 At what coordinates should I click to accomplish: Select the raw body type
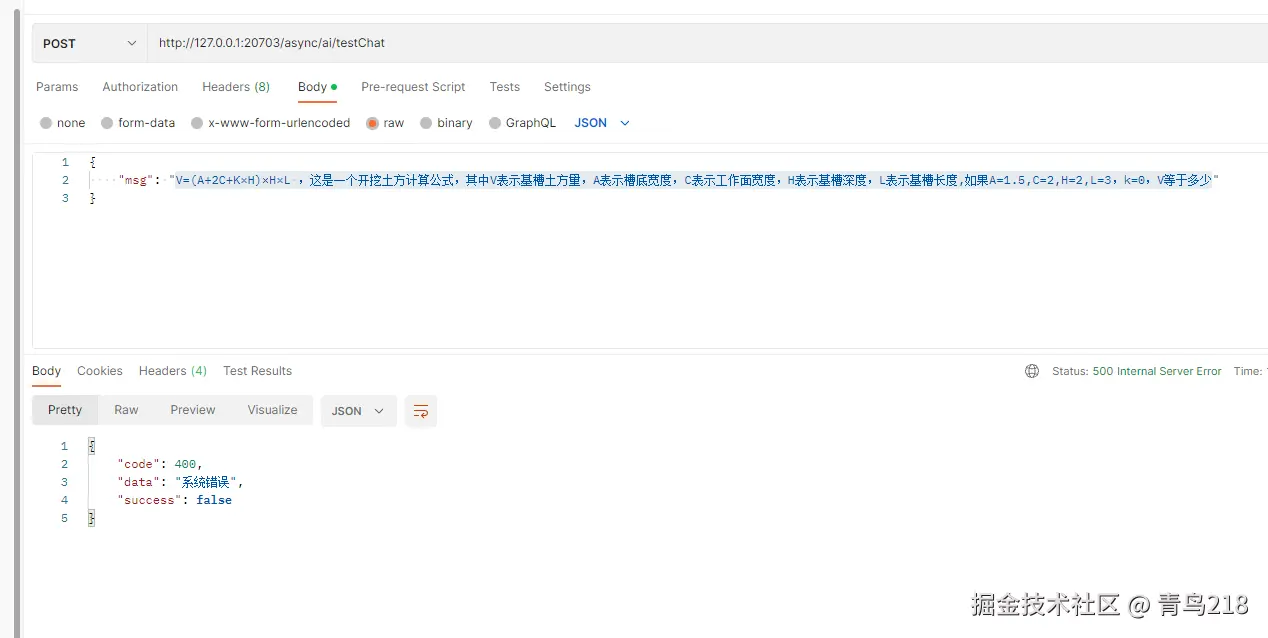coord(385,123)
